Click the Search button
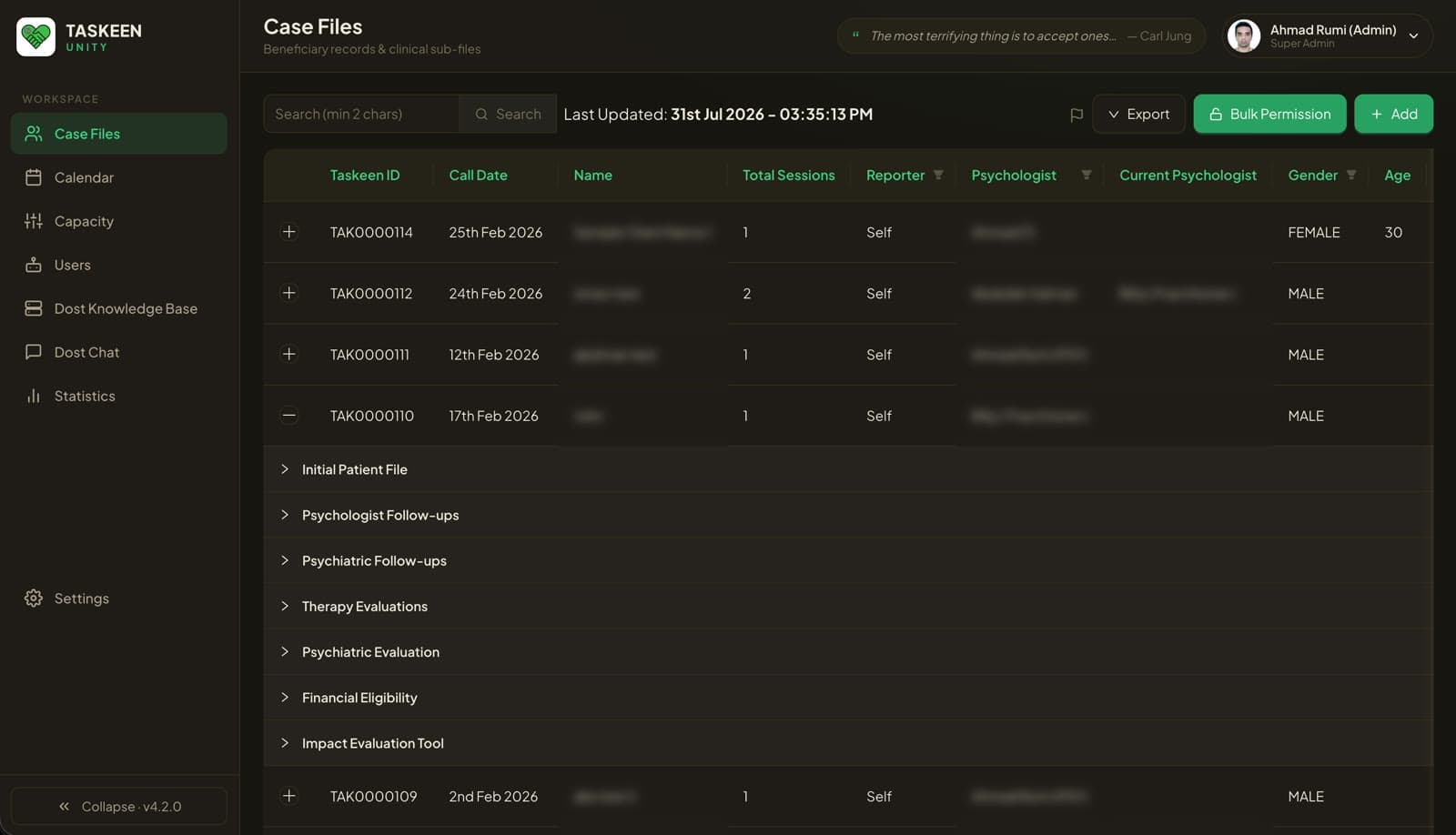 pyautogui.click(x=508, y=114)
